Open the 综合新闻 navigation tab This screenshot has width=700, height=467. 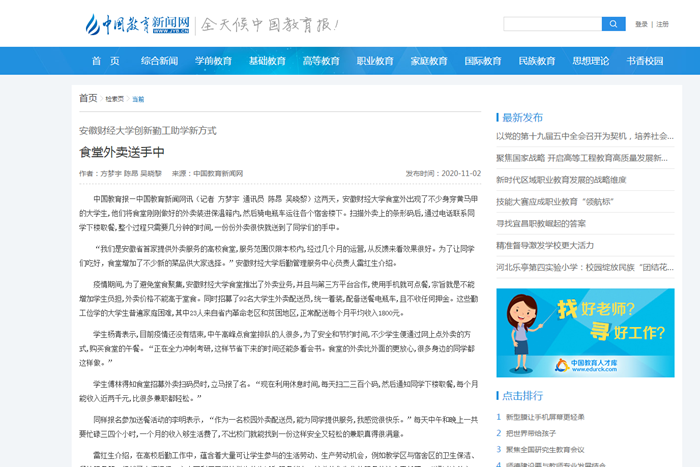159,61
